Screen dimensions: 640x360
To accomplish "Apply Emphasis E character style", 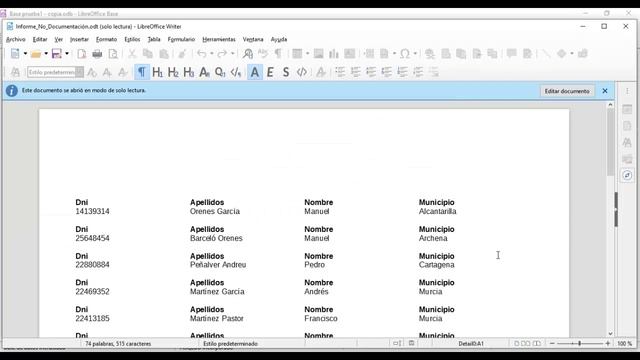I will (270, 72).
